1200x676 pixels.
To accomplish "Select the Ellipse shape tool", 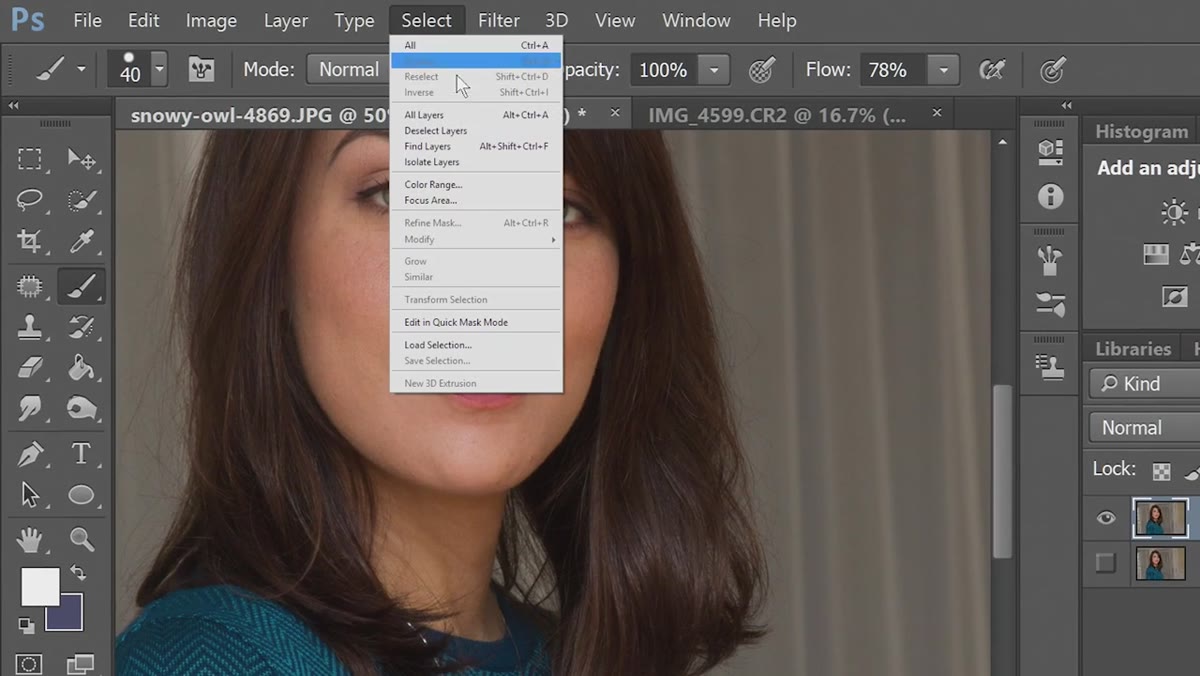I will 81,495.
